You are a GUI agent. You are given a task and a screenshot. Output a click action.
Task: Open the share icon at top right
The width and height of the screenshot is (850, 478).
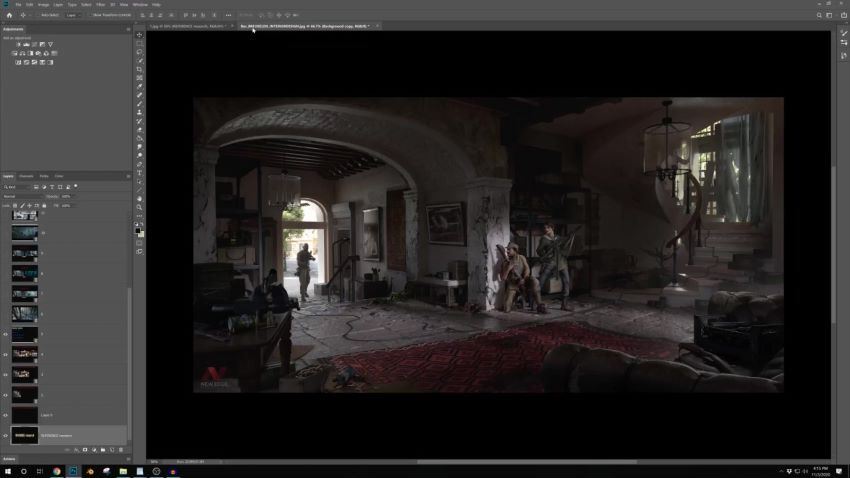tap(843, 15)
